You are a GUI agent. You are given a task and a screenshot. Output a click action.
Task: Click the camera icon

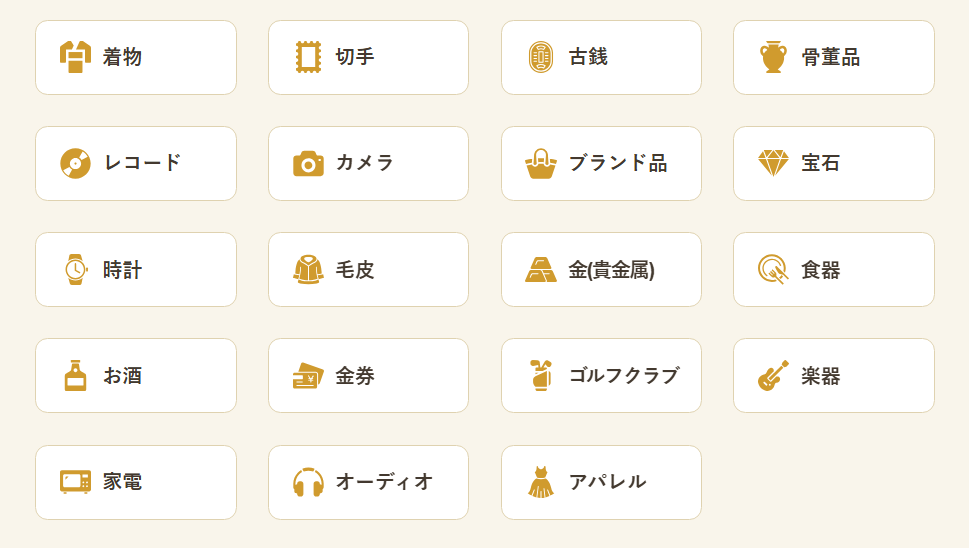308,163
